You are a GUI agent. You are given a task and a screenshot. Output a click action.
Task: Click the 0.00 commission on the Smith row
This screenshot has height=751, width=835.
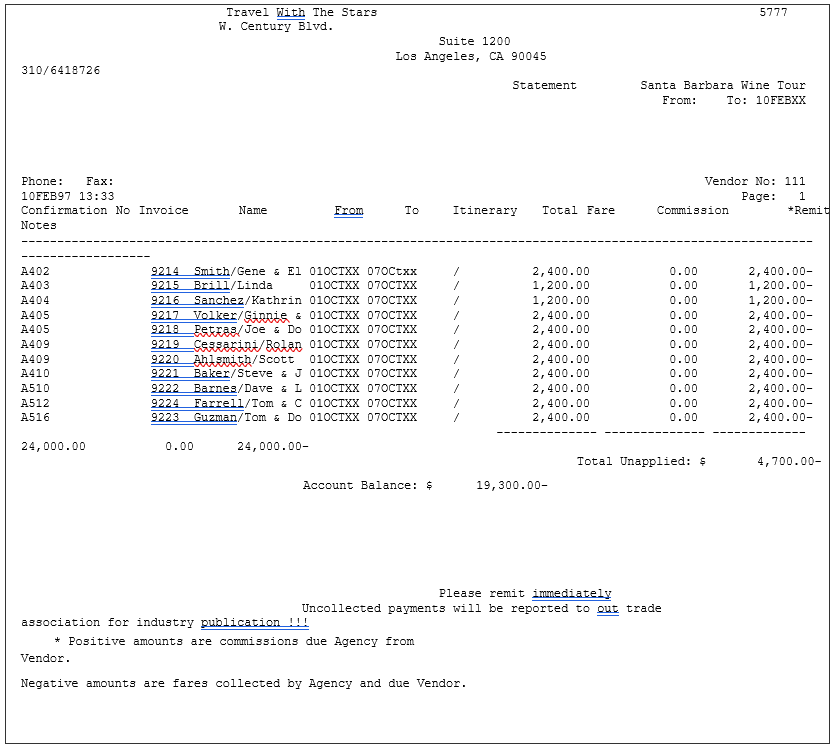point(683,271)
